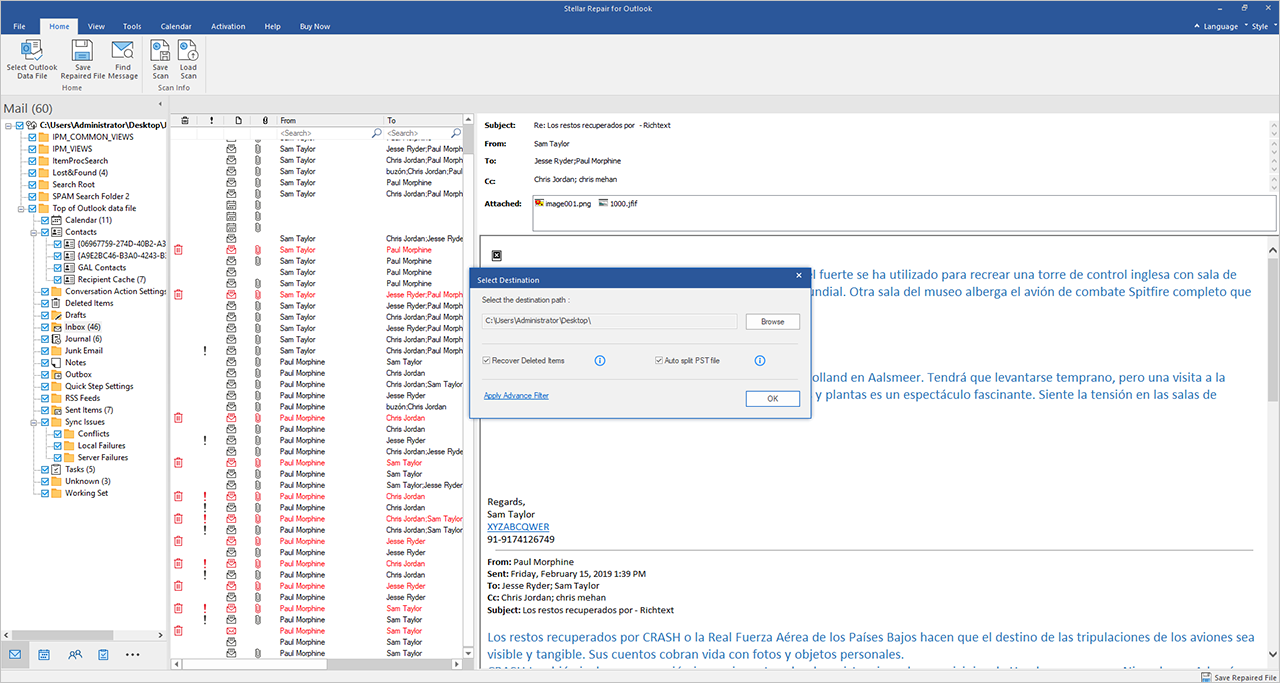The image size is (1280, 683).
Task: Click magnifier icon in To search box
Action: tap(456, 132)
